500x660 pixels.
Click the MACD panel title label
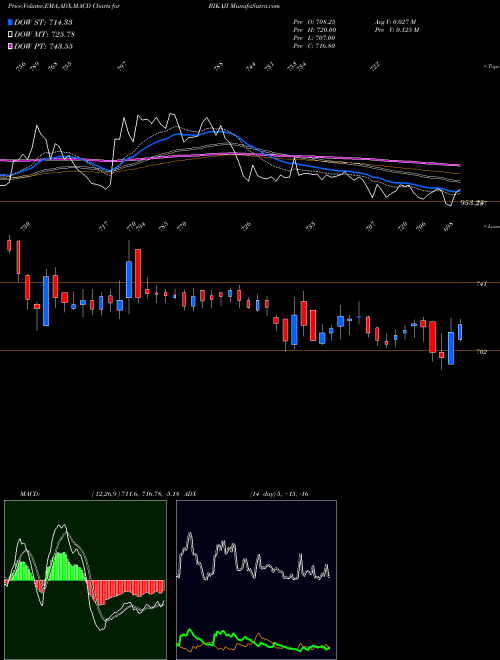30,494
